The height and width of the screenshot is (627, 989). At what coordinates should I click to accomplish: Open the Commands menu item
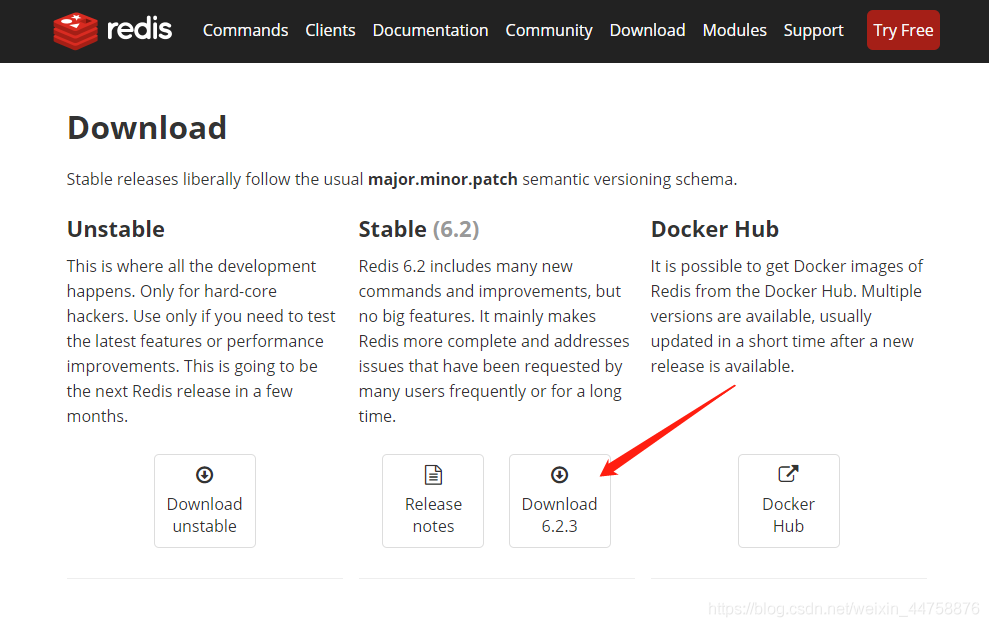[x=245, y=30]
